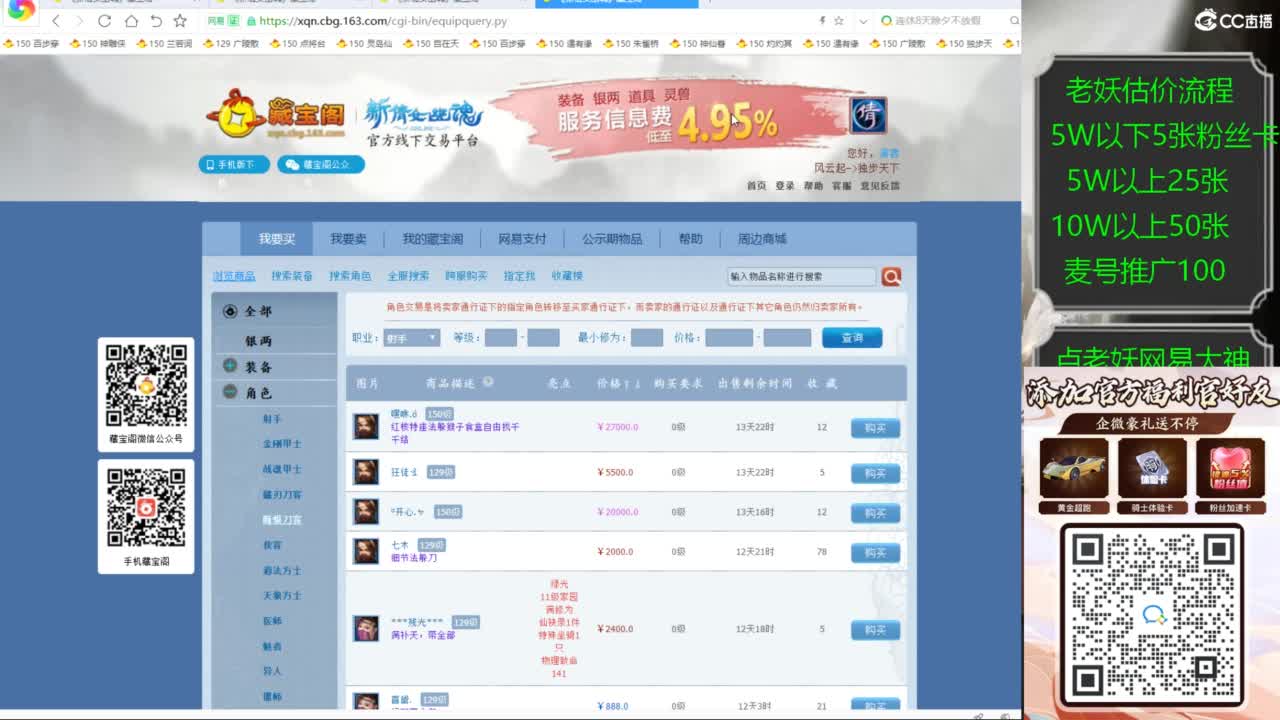Focus the item name search box
Screen dimensions: 1280x720
pos(802,276)
